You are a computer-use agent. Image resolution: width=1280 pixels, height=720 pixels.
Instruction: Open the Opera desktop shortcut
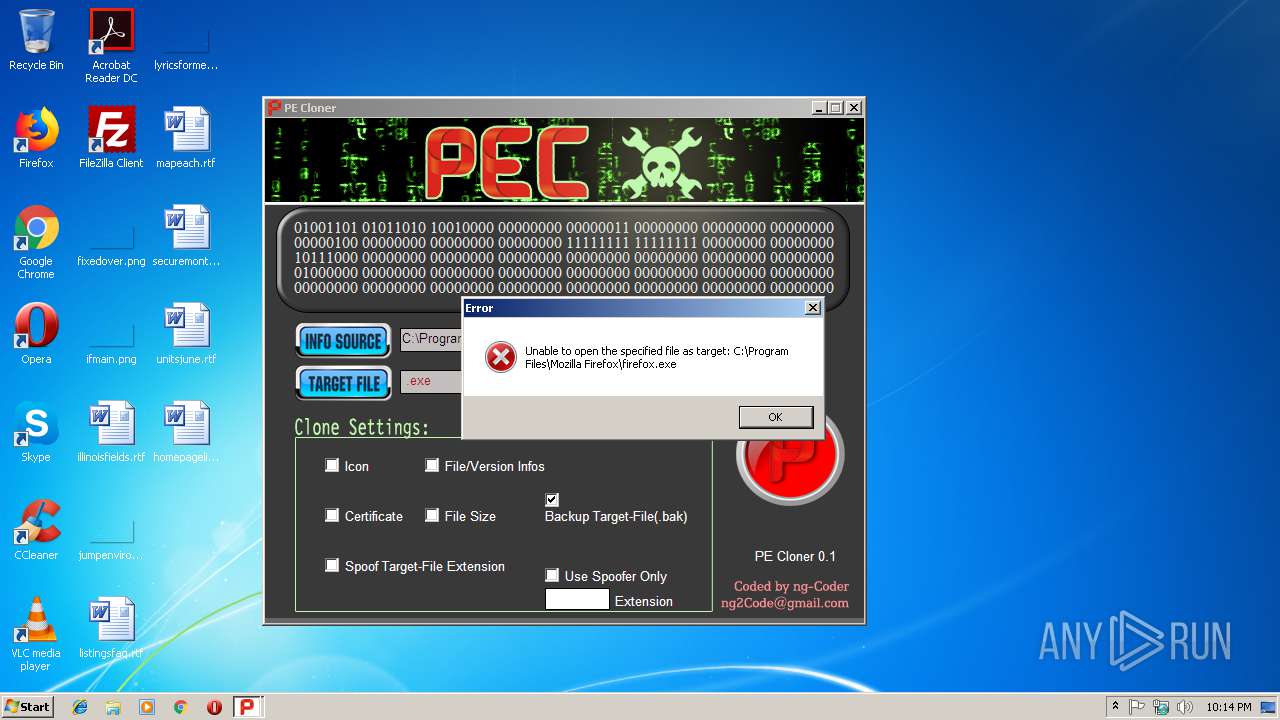point(36,334)
